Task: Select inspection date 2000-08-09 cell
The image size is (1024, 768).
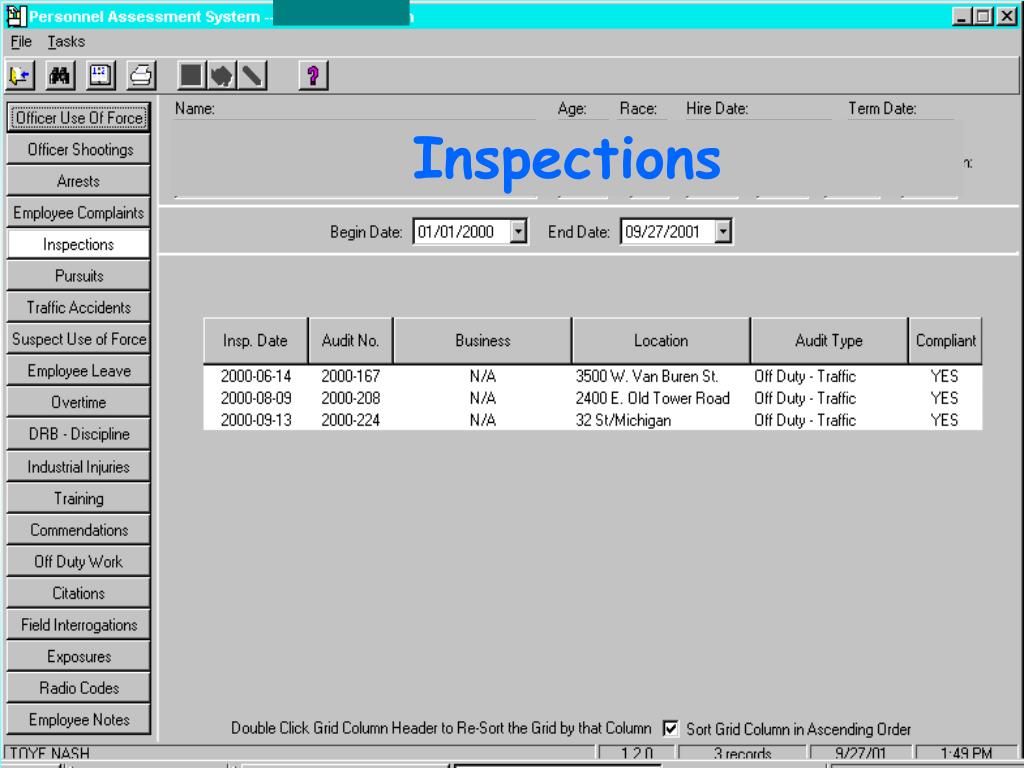Action: [x=256, y=398]
